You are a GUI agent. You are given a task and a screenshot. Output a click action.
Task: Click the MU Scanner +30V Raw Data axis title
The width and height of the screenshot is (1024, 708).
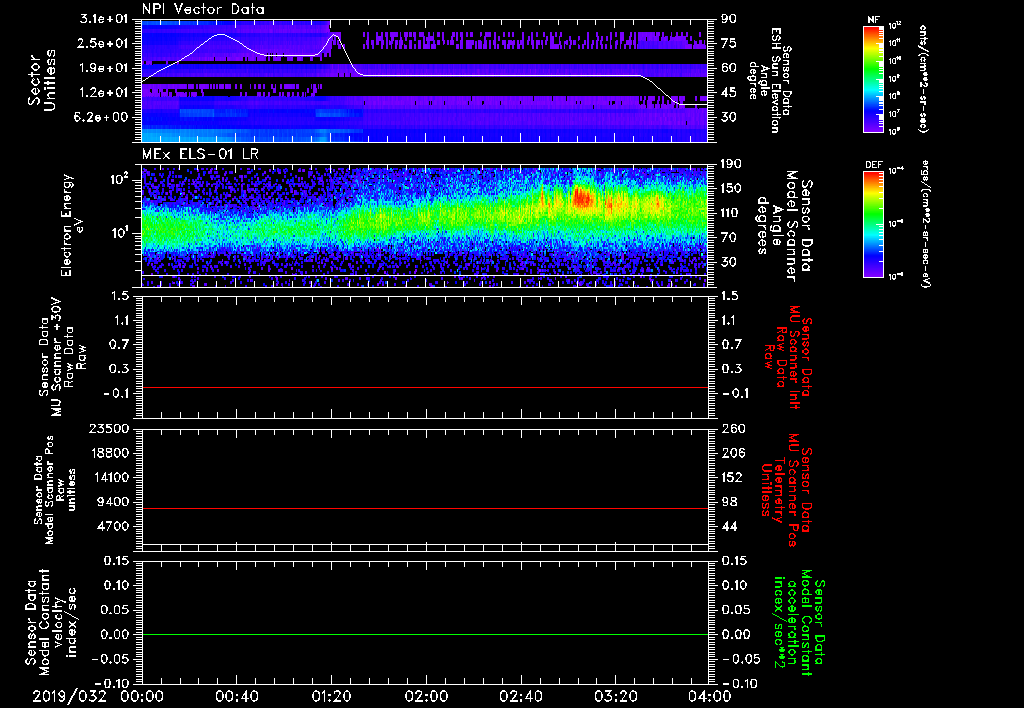pyautogui.click(x=63, y=357)
